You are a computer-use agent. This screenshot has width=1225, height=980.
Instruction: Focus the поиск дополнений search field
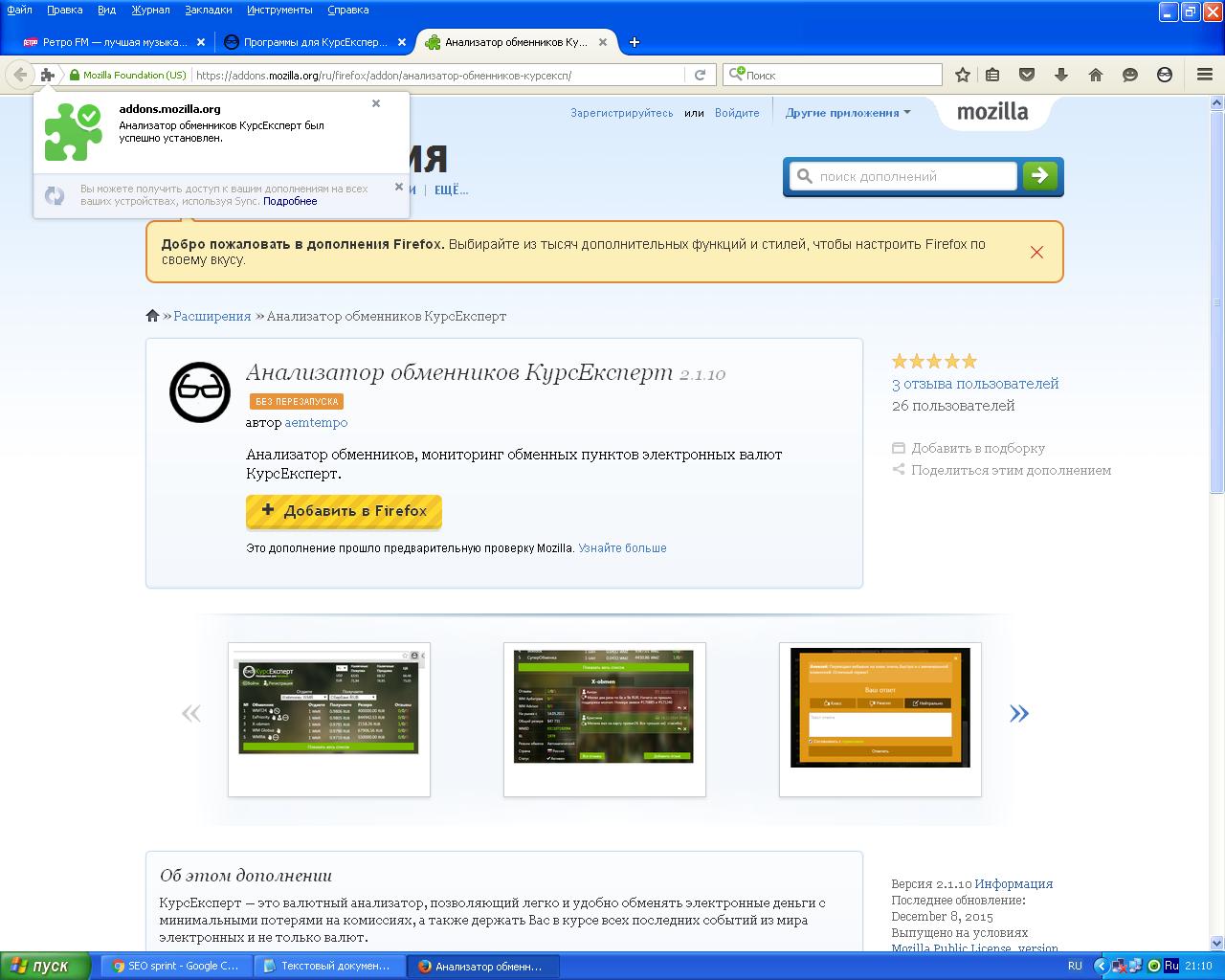pos(903,176)
